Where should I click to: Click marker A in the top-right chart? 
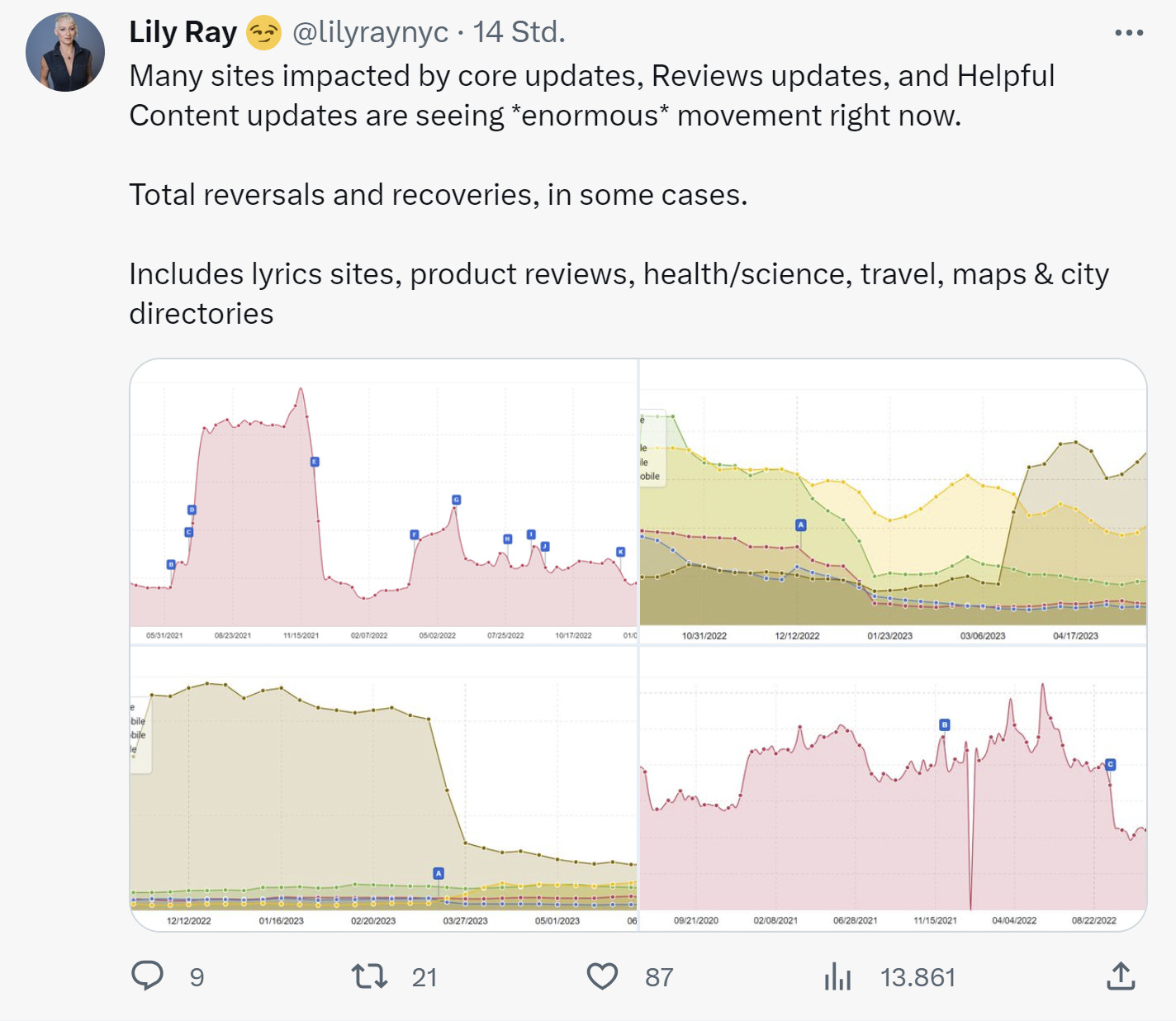click(800, 525)
